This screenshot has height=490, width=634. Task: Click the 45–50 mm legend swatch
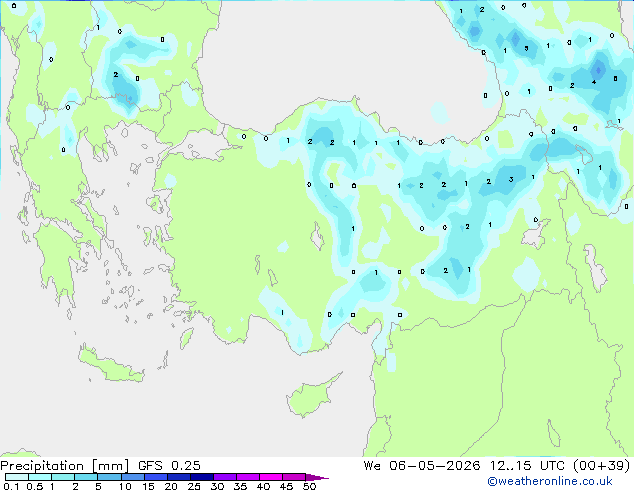point(294,477)
